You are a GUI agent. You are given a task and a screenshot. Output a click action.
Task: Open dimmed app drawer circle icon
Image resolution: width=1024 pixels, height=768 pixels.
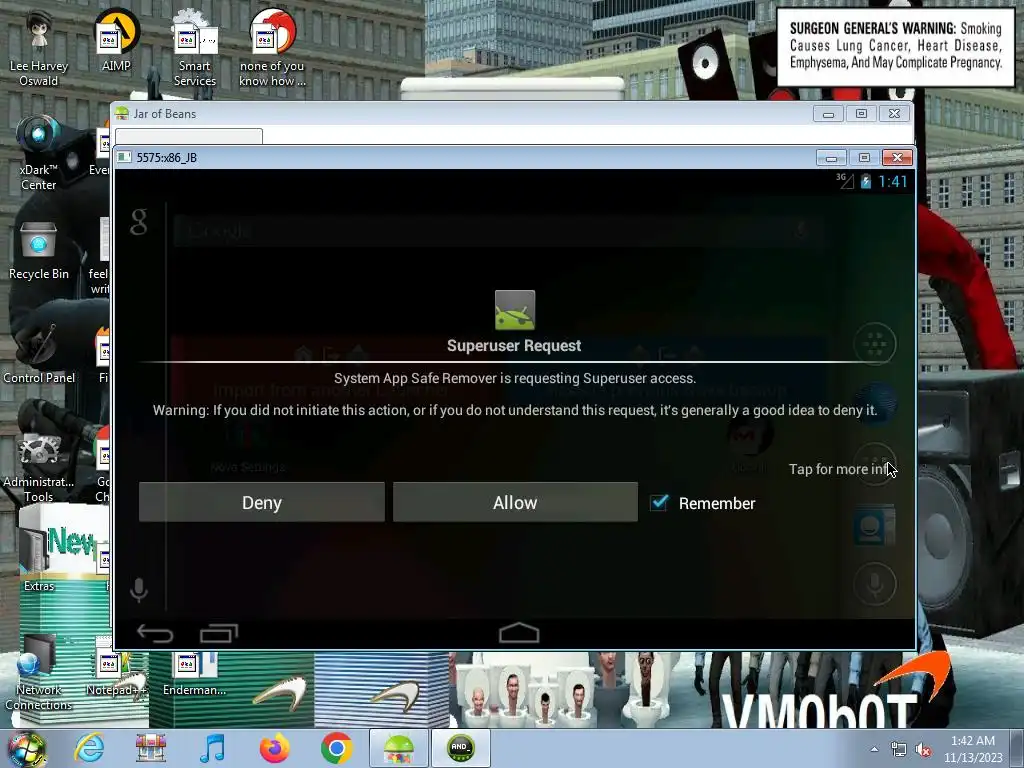[874, 344]
